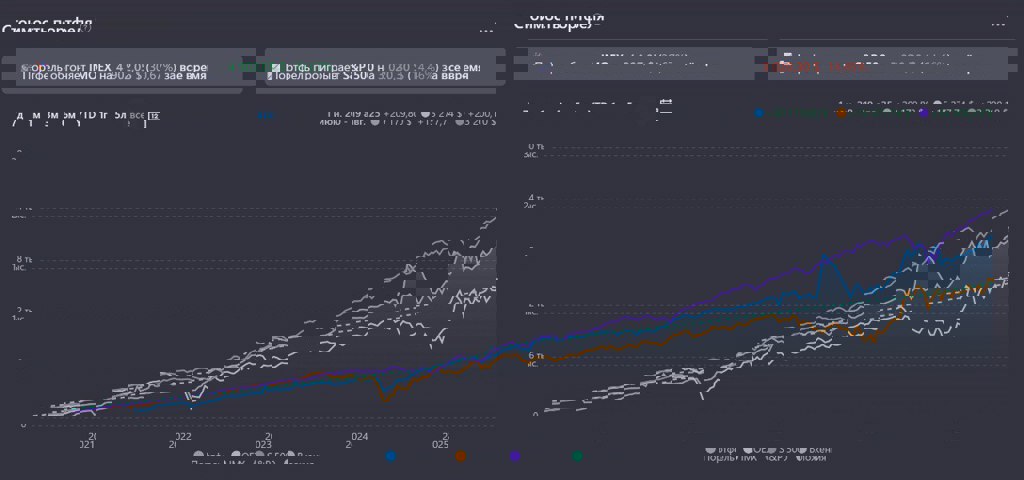Open the three-dot menu of the right panel

point(998,23)
